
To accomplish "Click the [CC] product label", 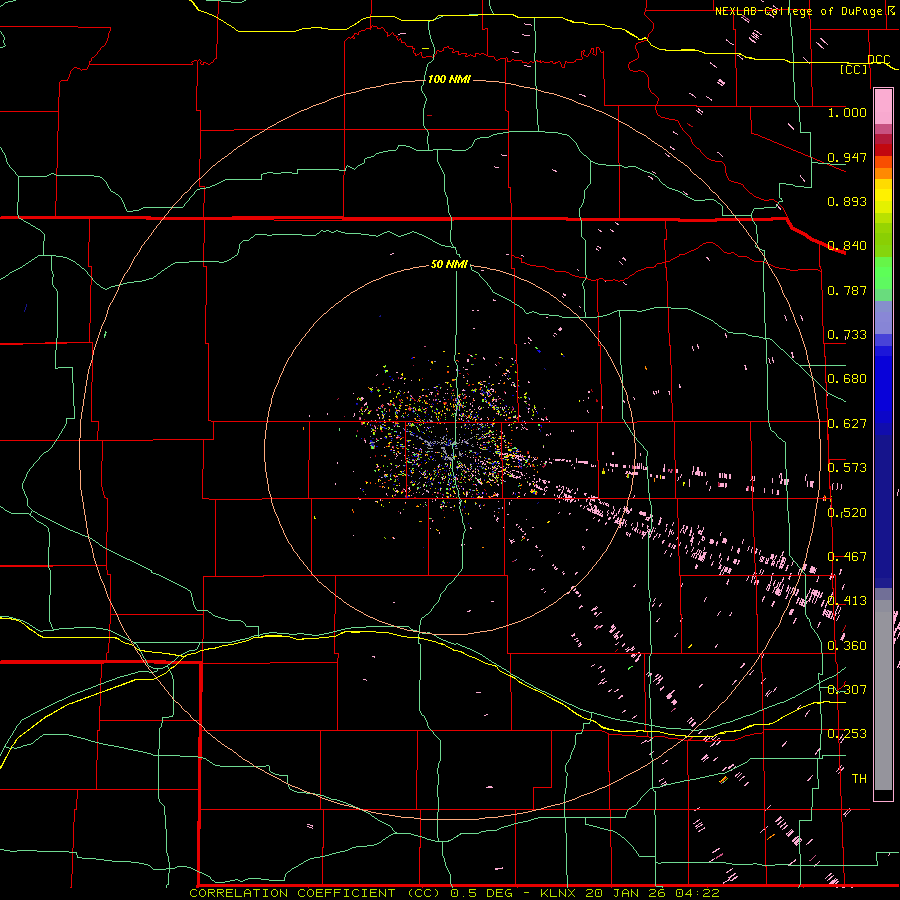I will point(854,69).
